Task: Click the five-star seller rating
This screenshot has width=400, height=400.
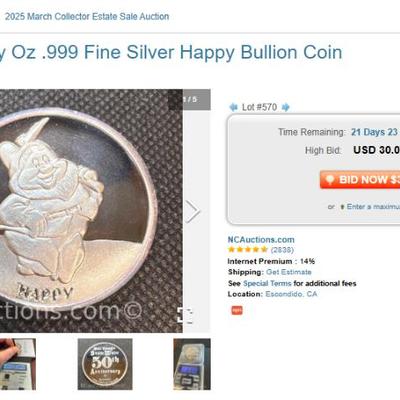Action: click(248, 250)
